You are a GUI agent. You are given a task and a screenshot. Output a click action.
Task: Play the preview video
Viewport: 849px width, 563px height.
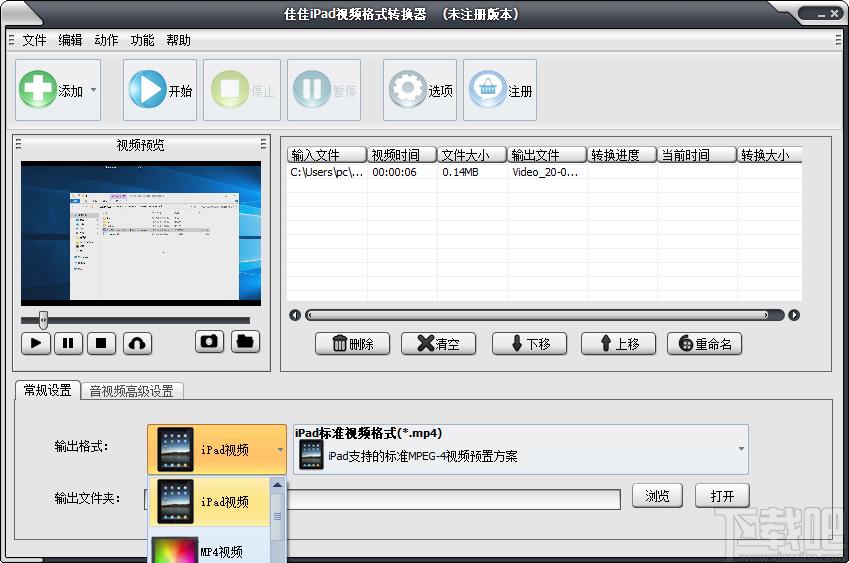[x=36, y=343]
